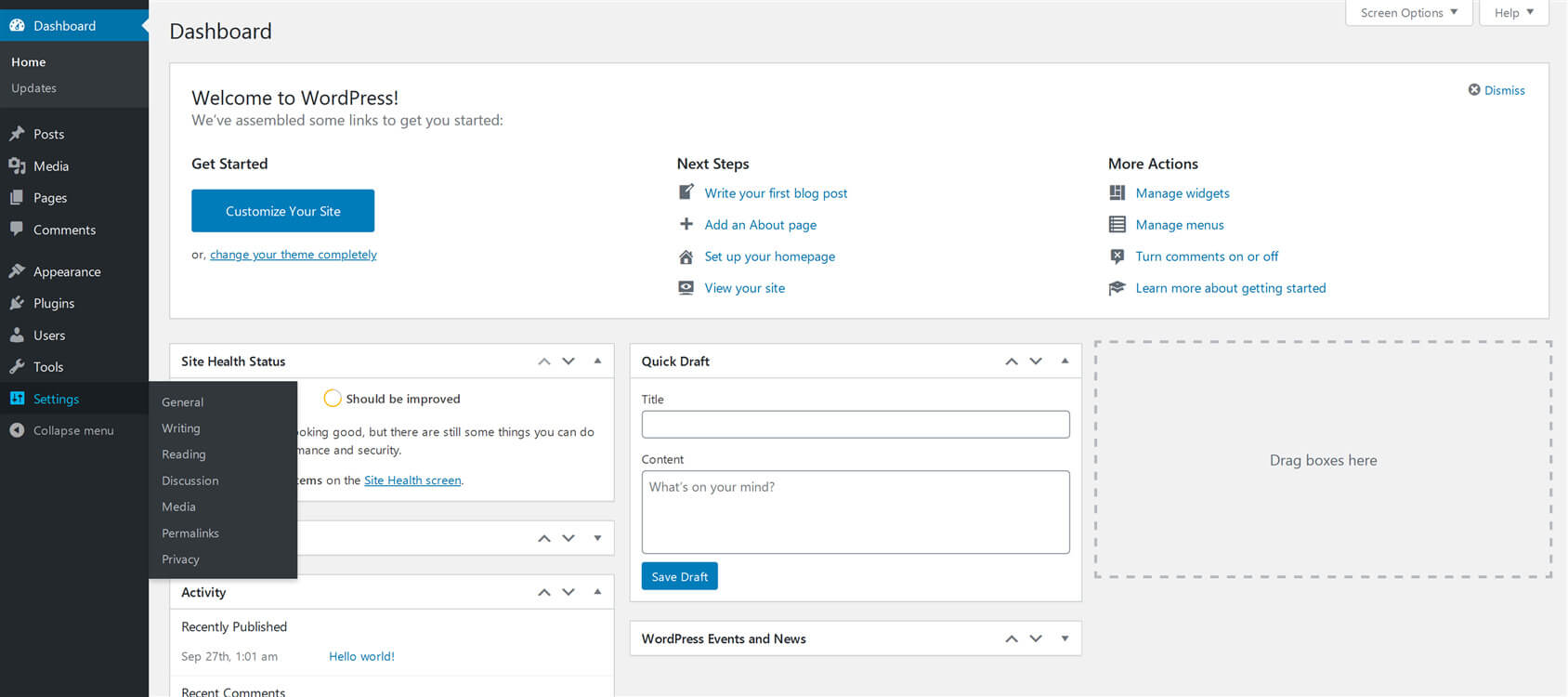Focus the What's on your mind content box
Image resolution: width=1568 pixels, height=697 pixels.
coord(856,512)
